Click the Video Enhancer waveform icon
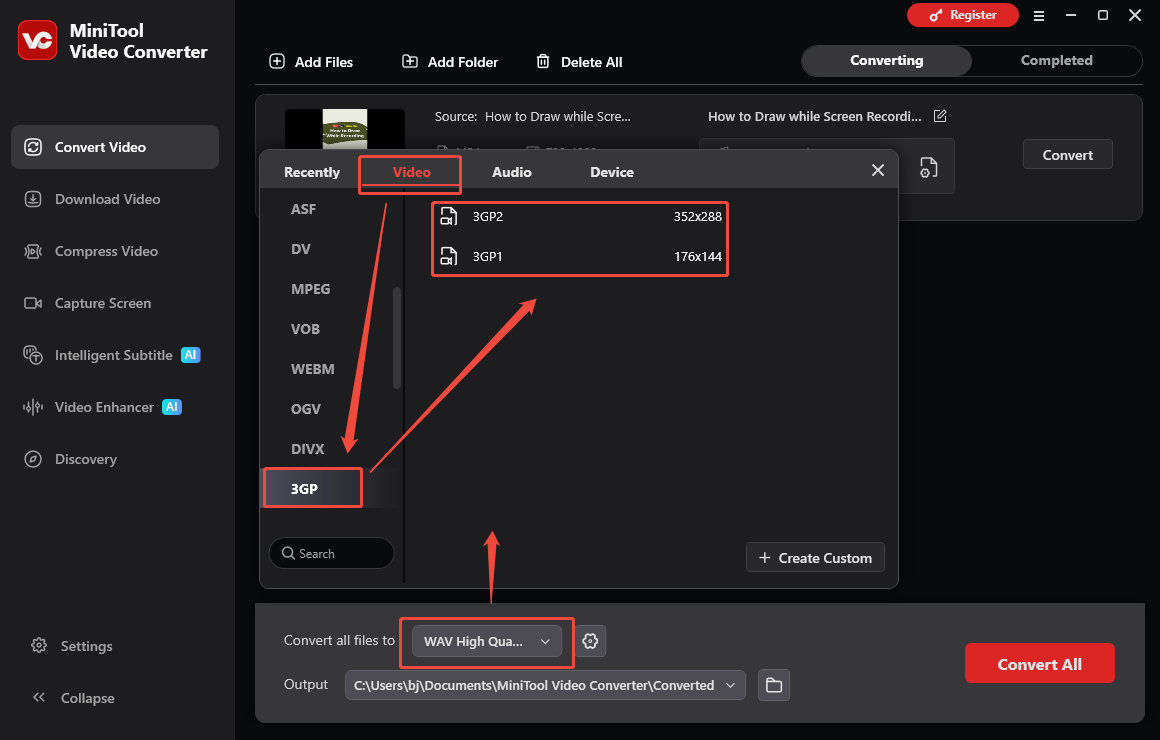This screenshot has width=1160, height=740. (33, 407)
